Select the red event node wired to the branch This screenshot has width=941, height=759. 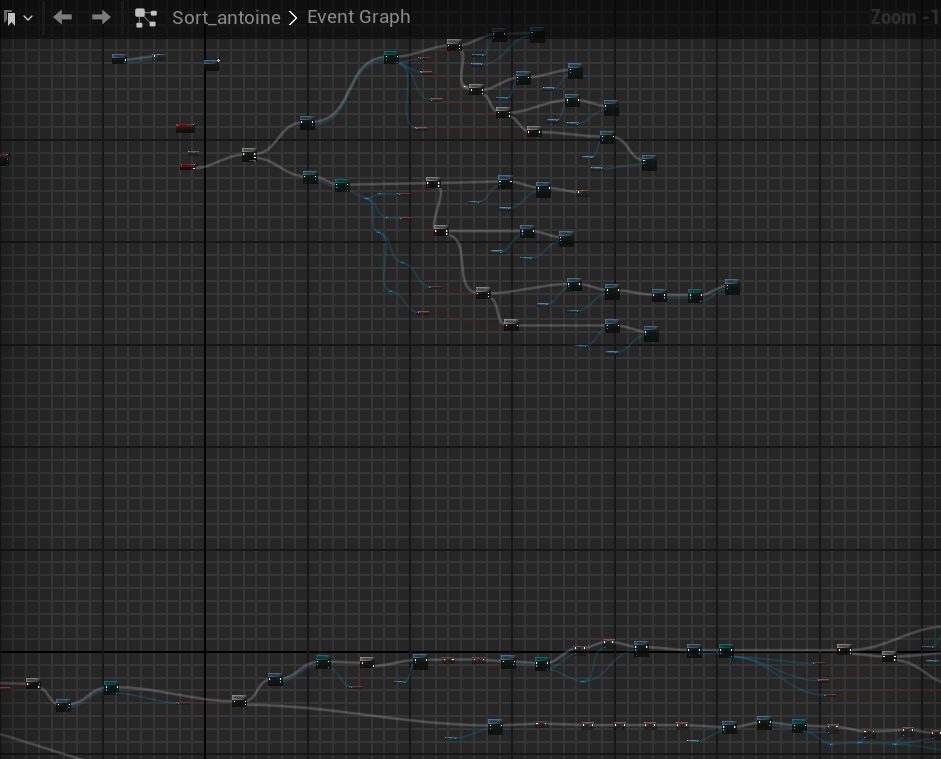(187, 166)
